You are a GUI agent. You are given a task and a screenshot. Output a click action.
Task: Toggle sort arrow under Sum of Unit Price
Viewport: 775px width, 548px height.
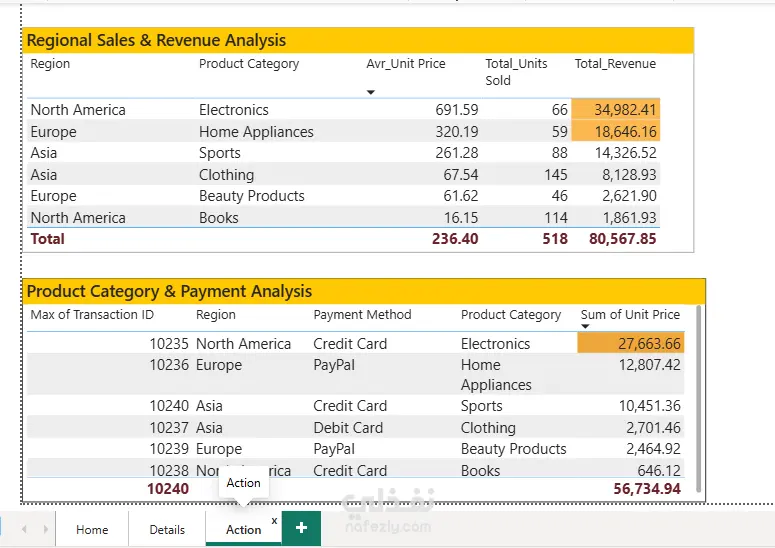pyautogui.click(x=585, y=326)
